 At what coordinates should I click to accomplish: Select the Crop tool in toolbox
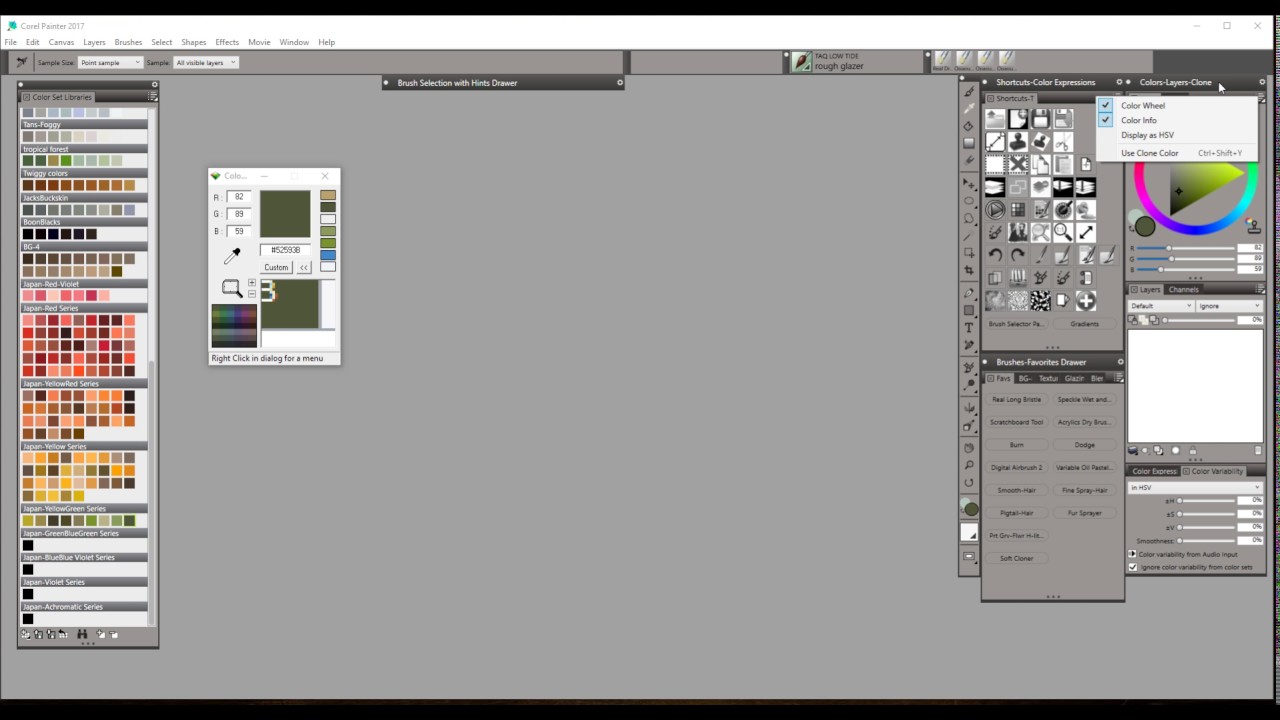(969, 271)
